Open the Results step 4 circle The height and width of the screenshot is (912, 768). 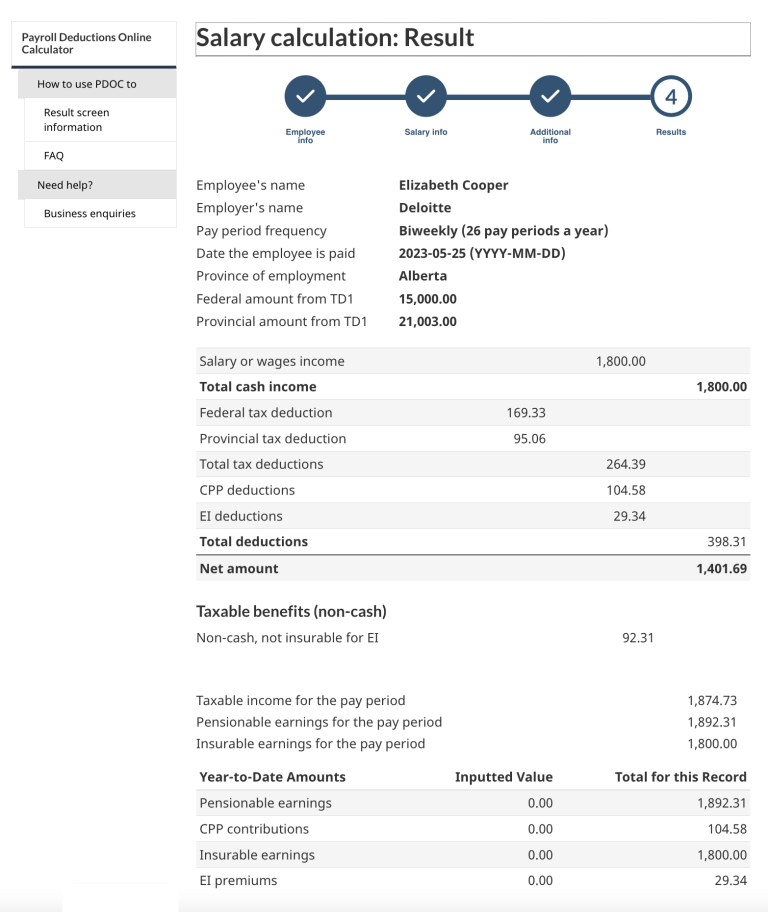(x=670, y=95)
